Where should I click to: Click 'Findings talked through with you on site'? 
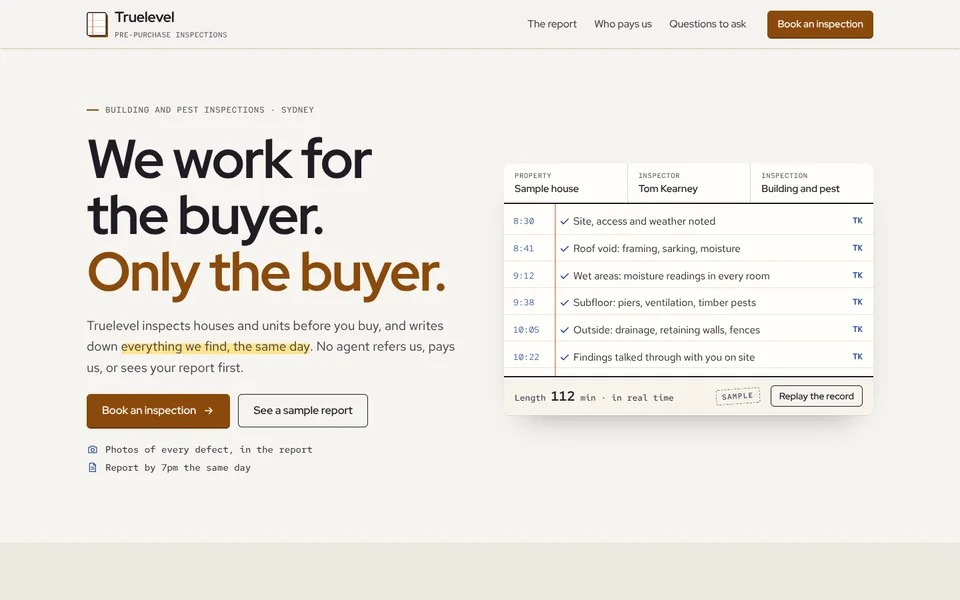click(664, 357)
